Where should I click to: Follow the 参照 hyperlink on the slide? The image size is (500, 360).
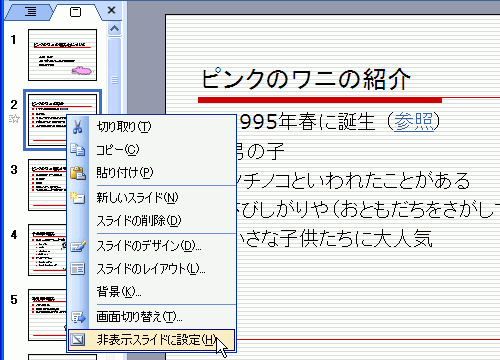tap(414, 121)
